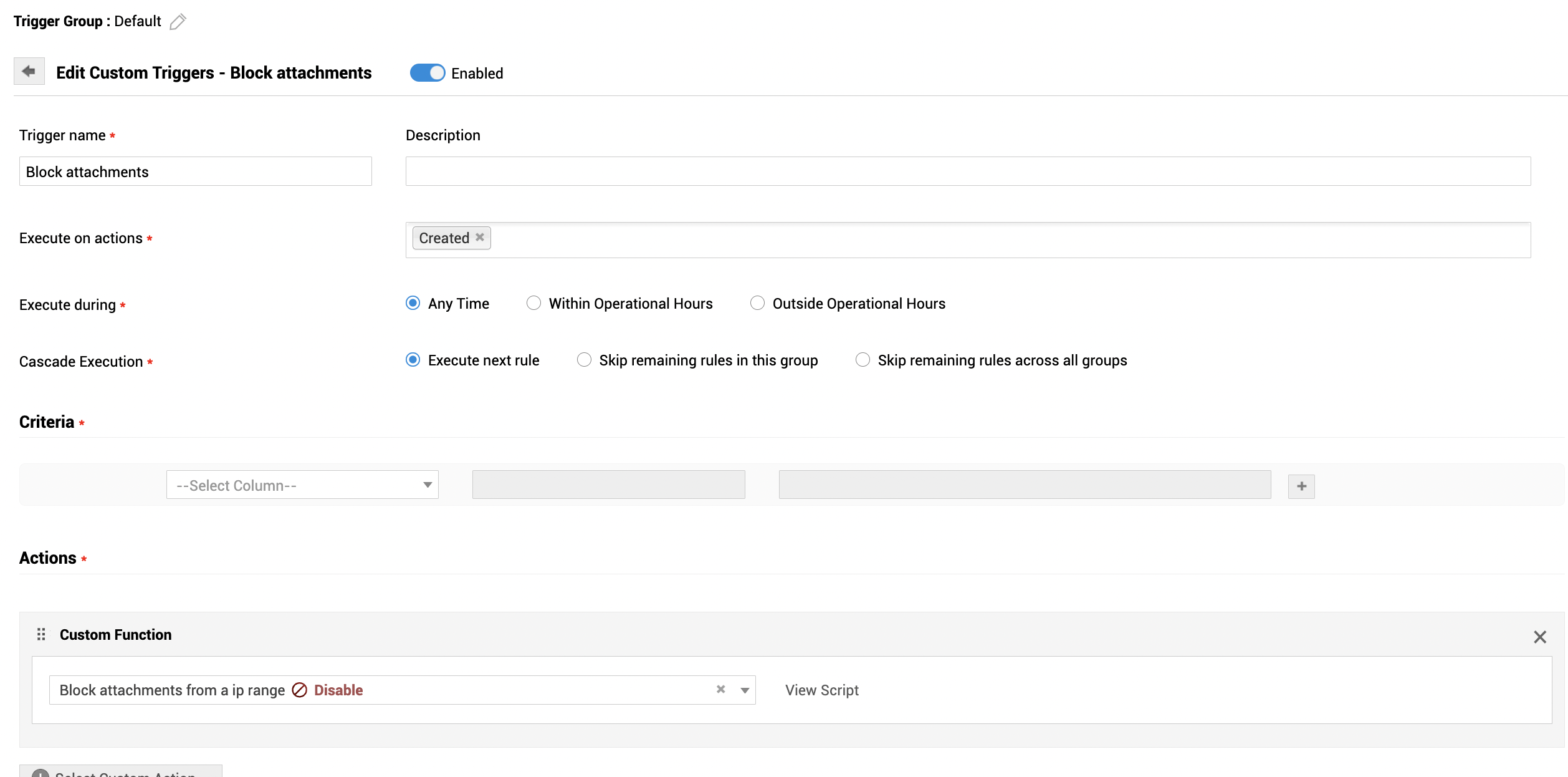
Task: Click the pencil icon beside Trigger Group
Action: click(x=178, y=22)
